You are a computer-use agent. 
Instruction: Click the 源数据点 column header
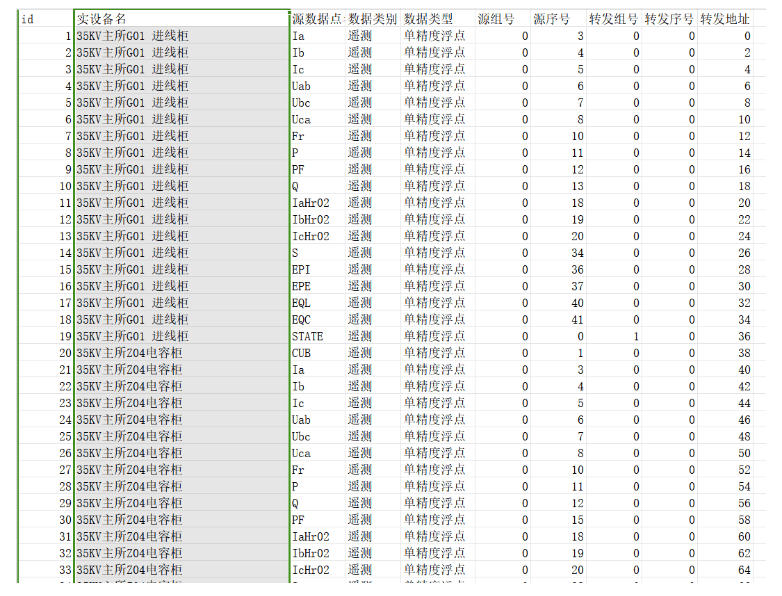click(317, 19)
